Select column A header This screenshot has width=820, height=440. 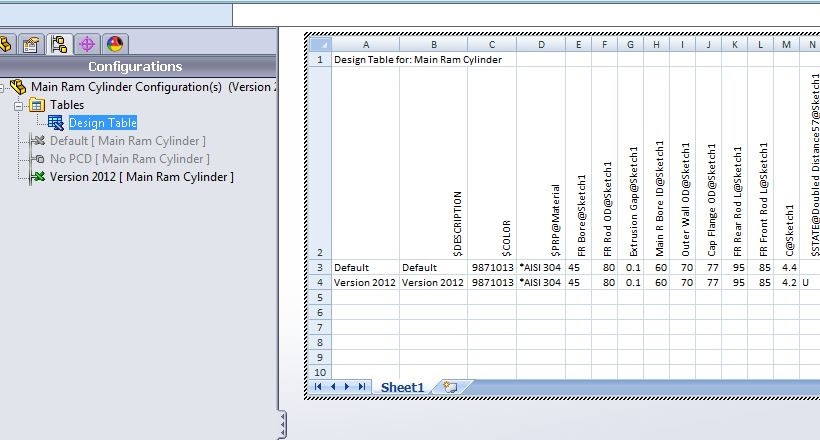(x=366, y=44)
